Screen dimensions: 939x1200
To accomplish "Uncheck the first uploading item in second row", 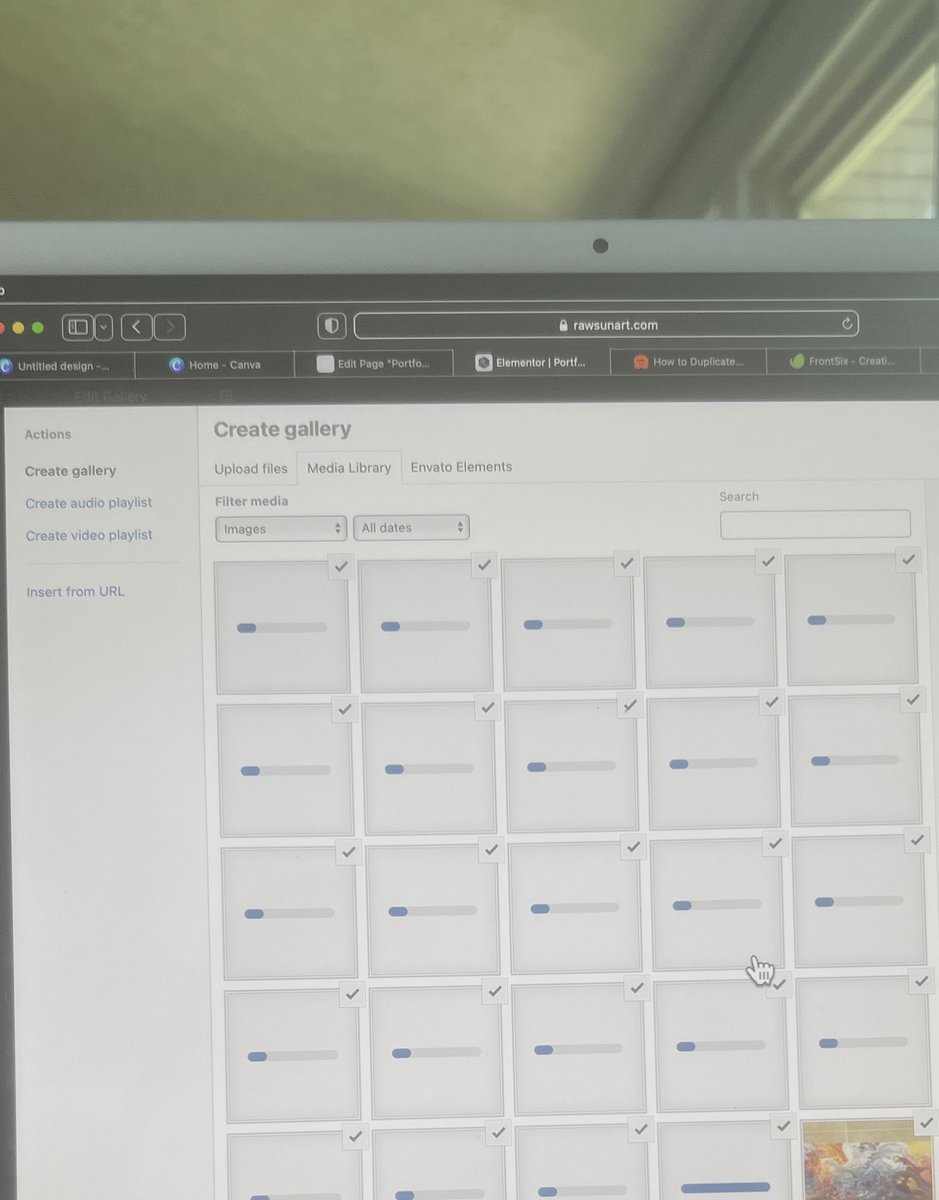I will coord(345,709).
